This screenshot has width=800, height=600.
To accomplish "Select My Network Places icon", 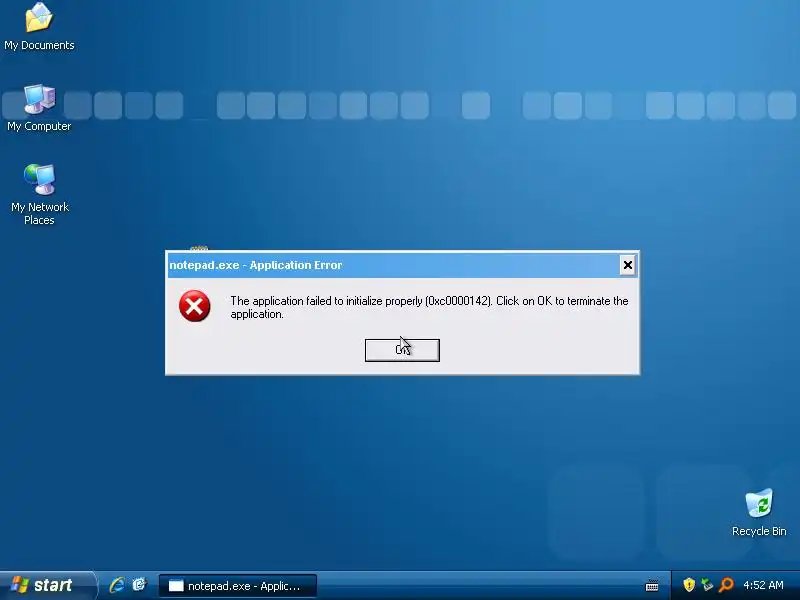I will [x=39, y=194].
